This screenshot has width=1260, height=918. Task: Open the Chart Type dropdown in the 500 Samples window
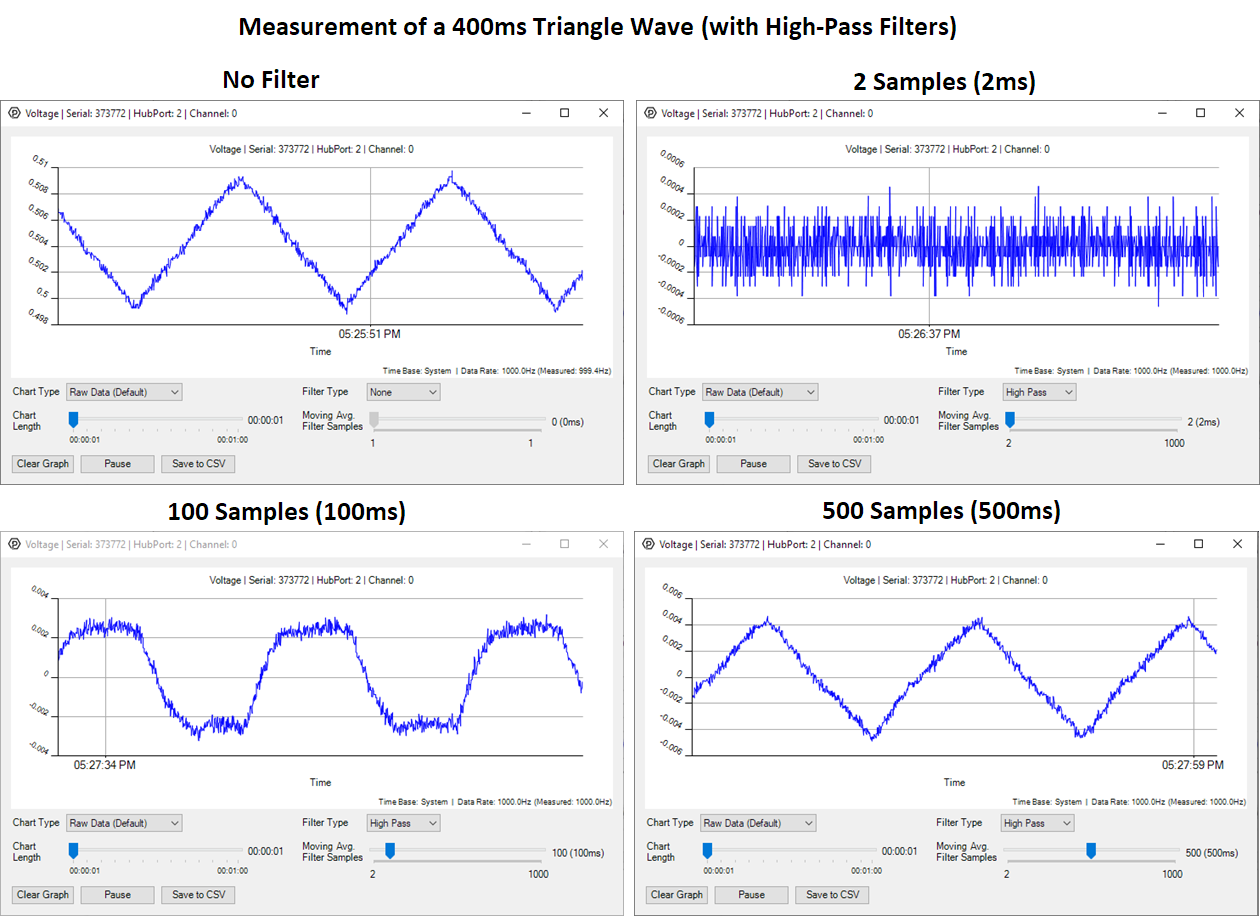click(x=760, y=822)
